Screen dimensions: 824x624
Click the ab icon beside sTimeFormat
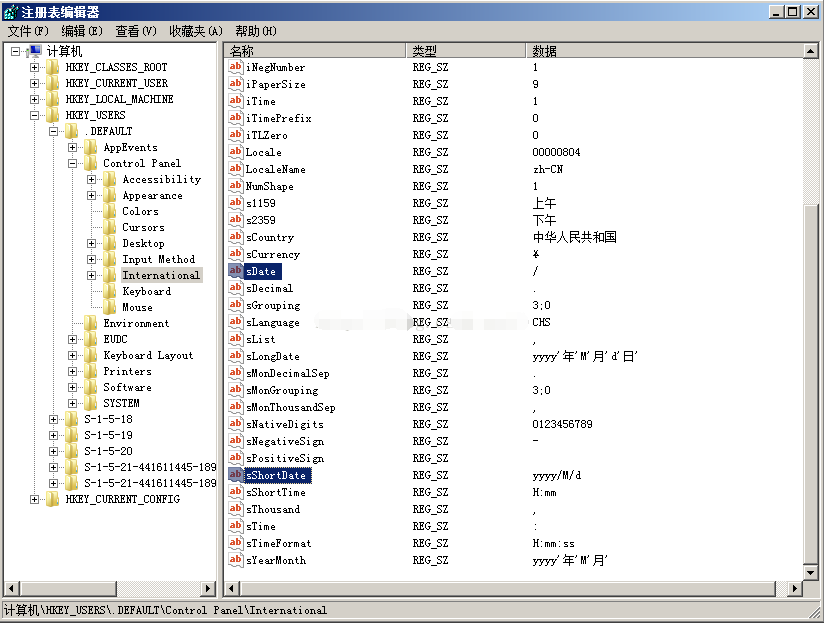coord(235,543)
